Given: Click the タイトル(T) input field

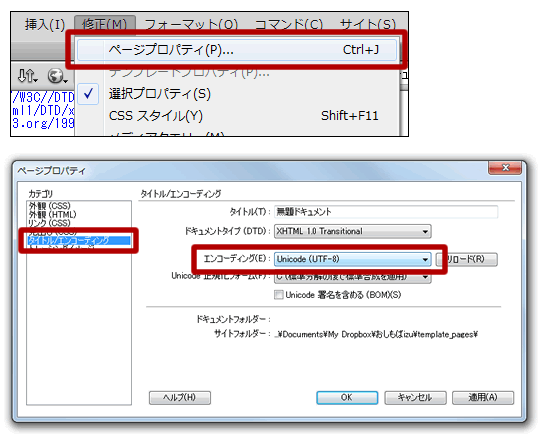Looking at the screenshot, I should 386,212.
